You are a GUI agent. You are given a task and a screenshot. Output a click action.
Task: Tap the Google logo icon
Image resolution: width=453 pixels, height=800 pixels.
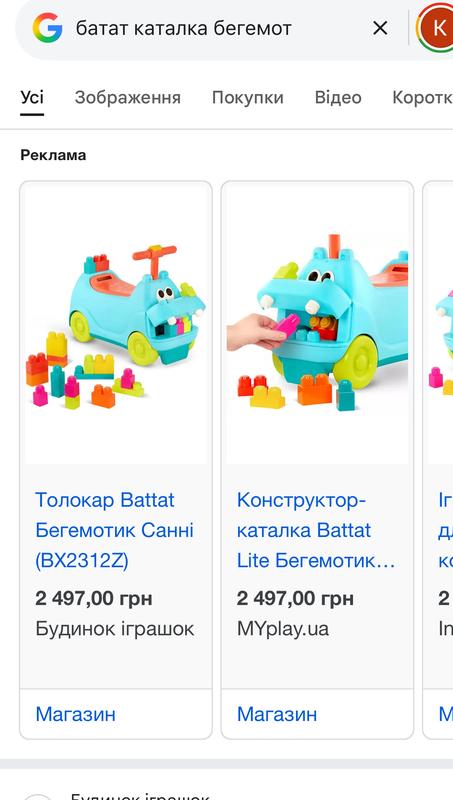click(x=47, y=28)
